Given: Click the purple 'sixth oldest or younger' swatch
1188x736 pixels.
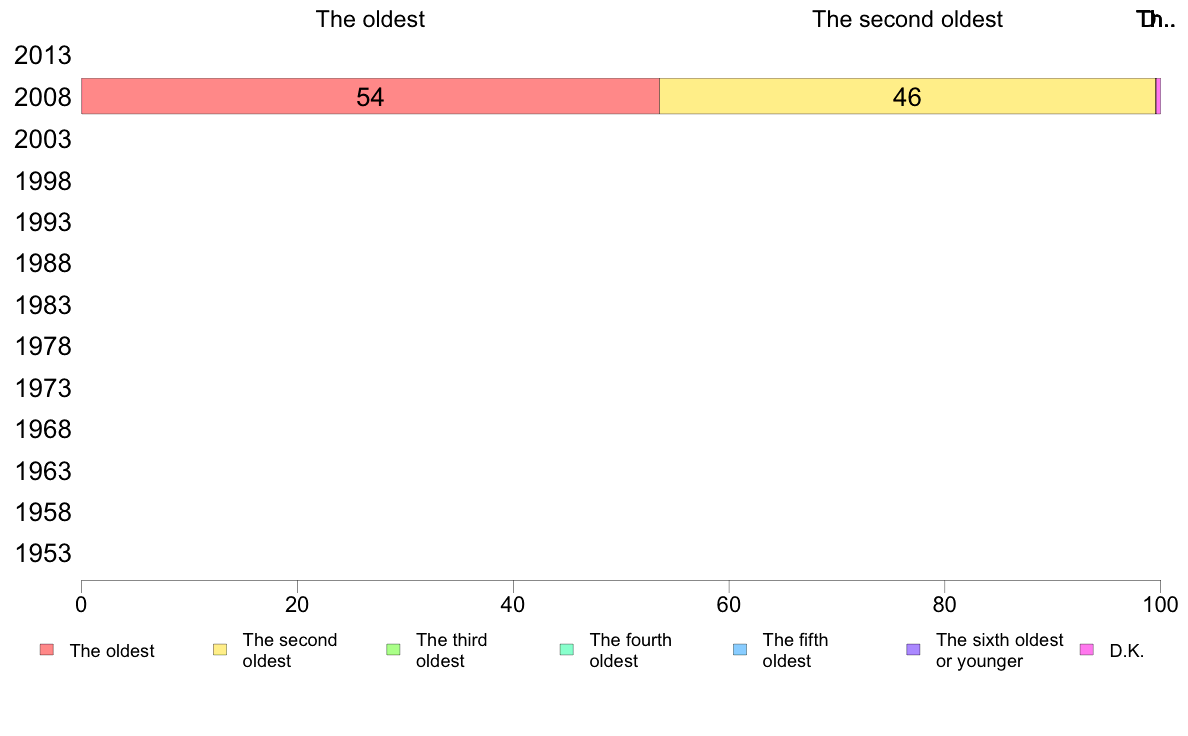Looking at the screenshot, I should (914, 650).
